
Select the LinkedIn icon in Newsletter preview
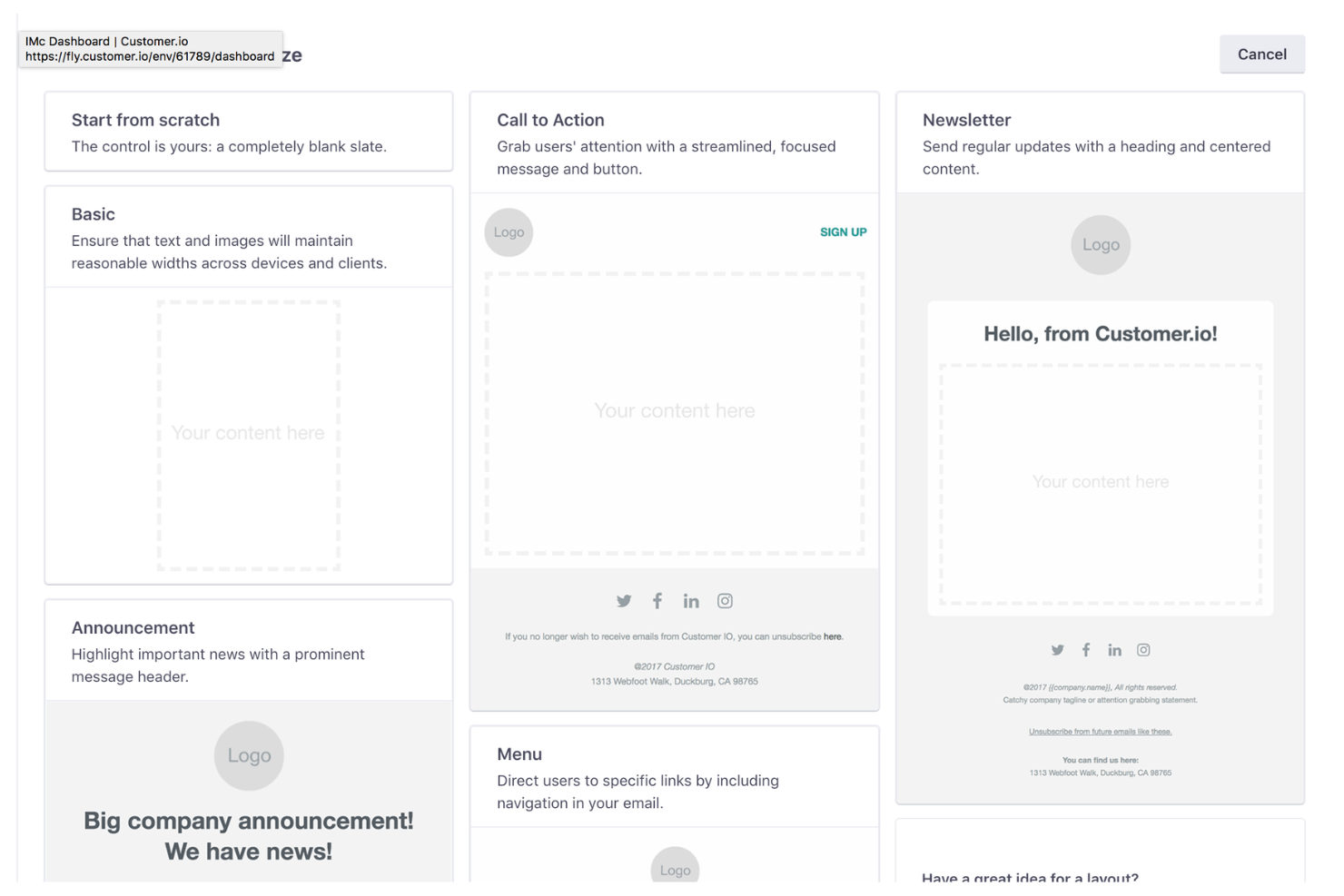[x=1114, y=650]
